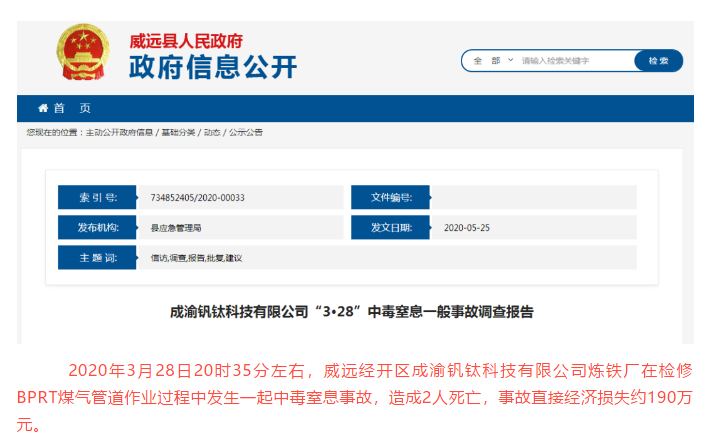Click the national emblem logo
Viewport: 722px width, 436px height.
pyautogui.click(x=84, y=56)
